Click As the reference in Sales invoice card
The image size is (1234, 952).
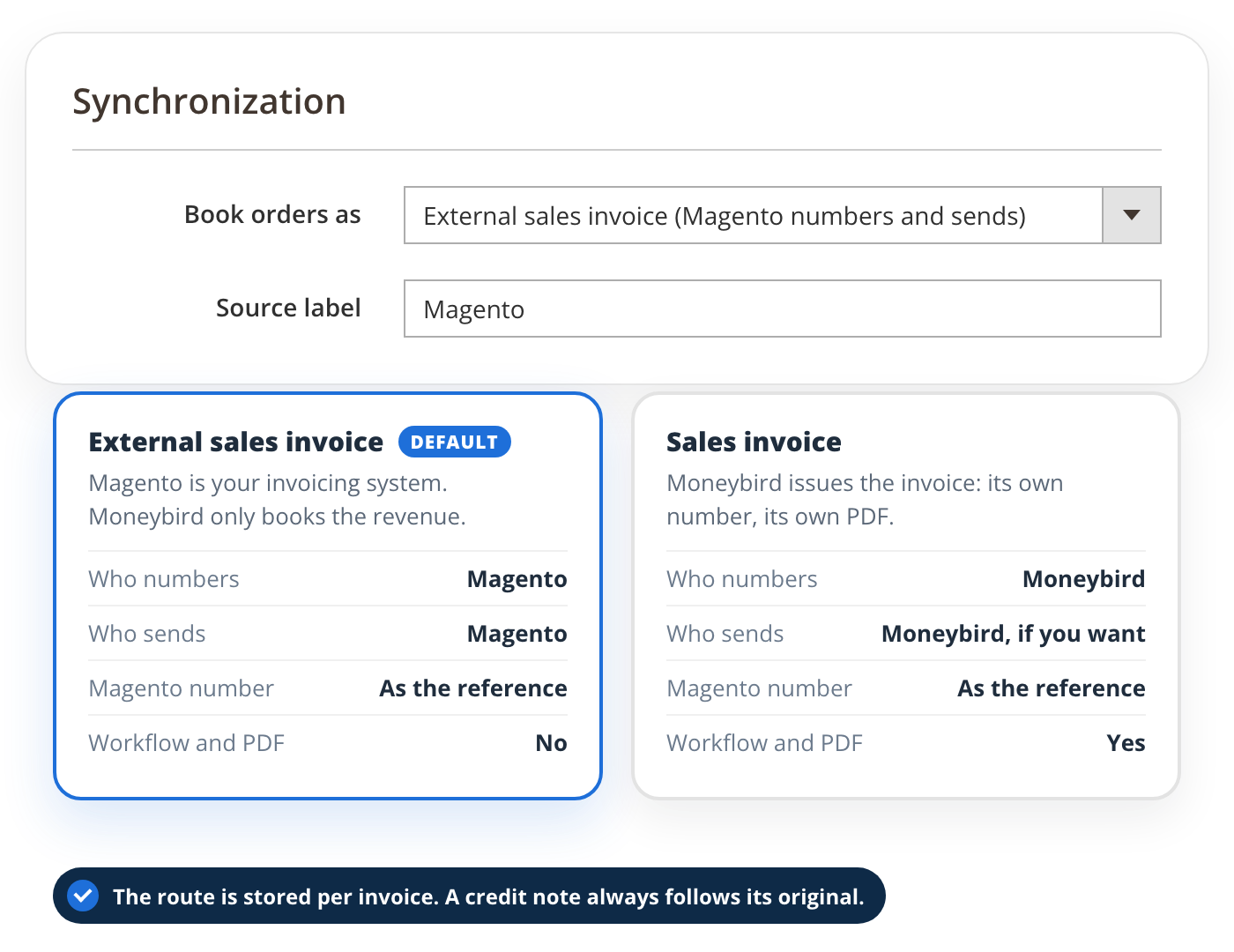[x=1052, y=688]
